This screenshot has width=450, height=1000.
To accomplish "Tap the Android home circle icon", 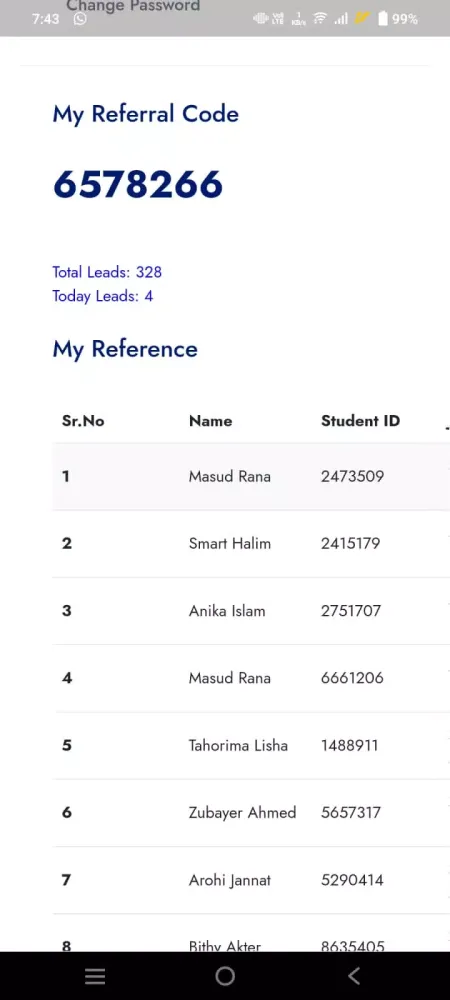I will 225,976.
